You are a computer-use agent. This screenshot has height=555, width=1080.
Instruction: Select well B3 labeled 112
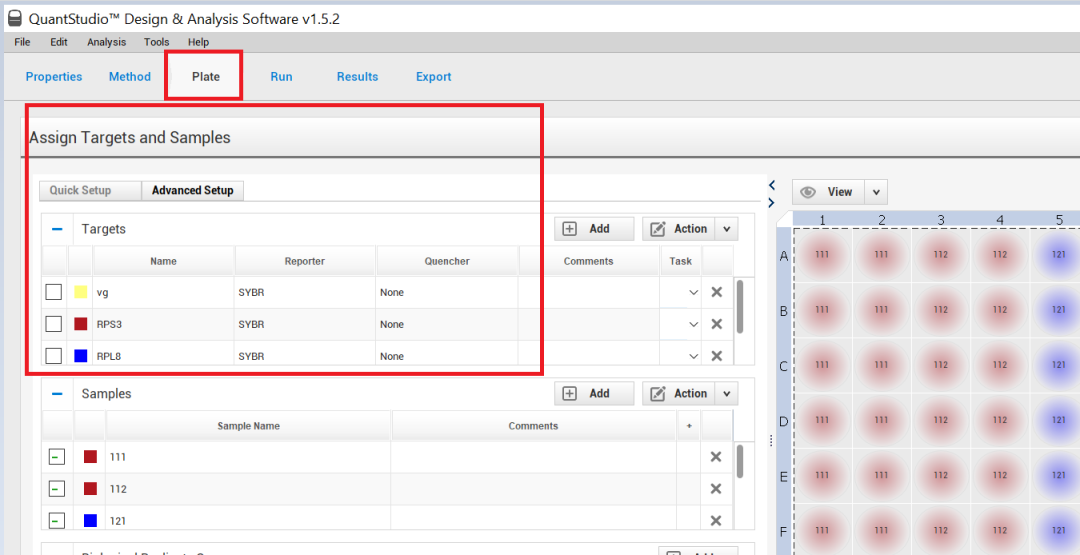point(941,310)
